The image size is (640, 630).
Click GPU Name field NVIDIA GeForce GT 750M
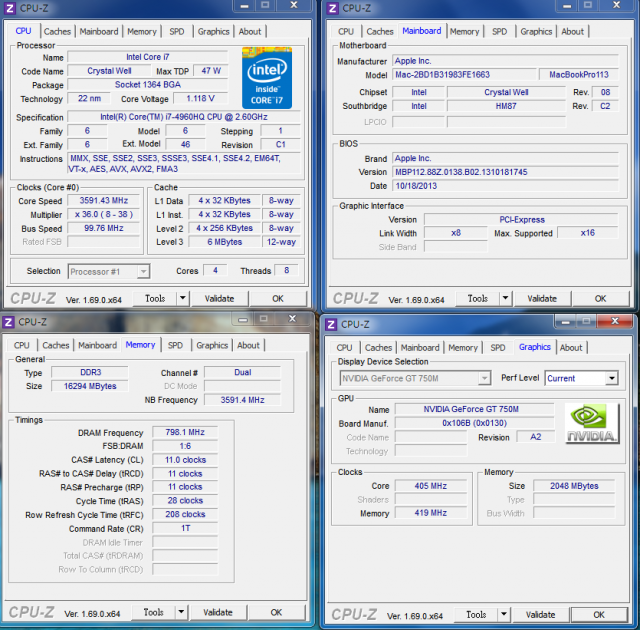(x=475, y=409)
